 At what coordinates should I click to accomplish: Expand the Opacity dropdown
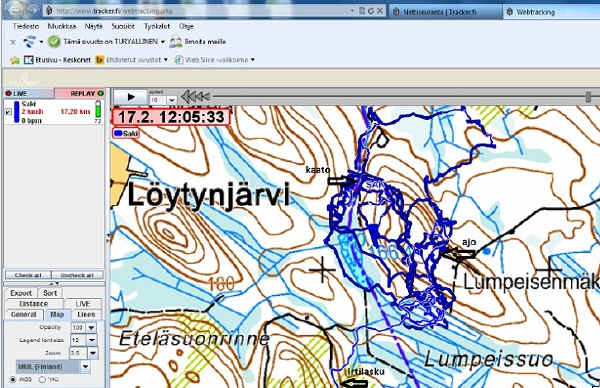pyautogui.click(x=91, y=328)
